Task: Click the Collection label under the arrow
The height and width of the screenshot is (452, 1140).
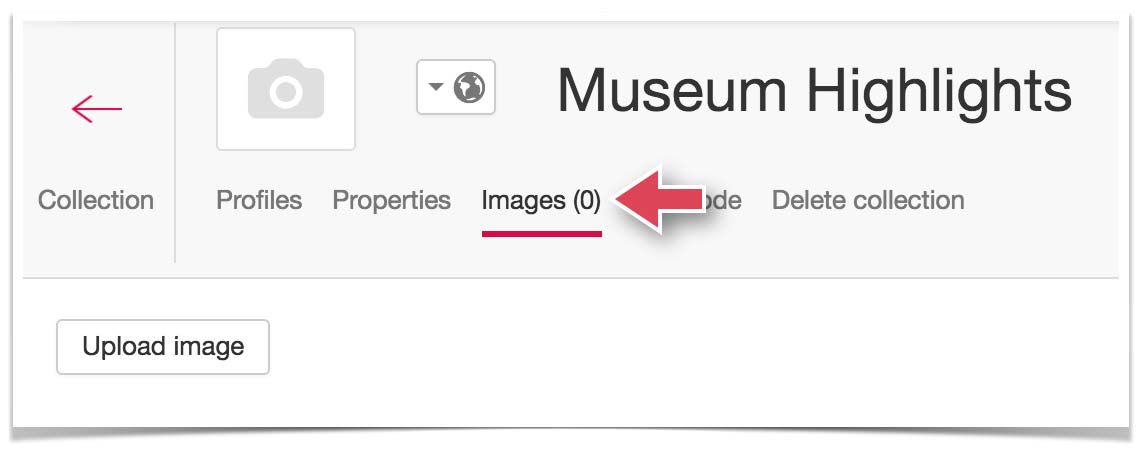Action: [x=96, y=200]
